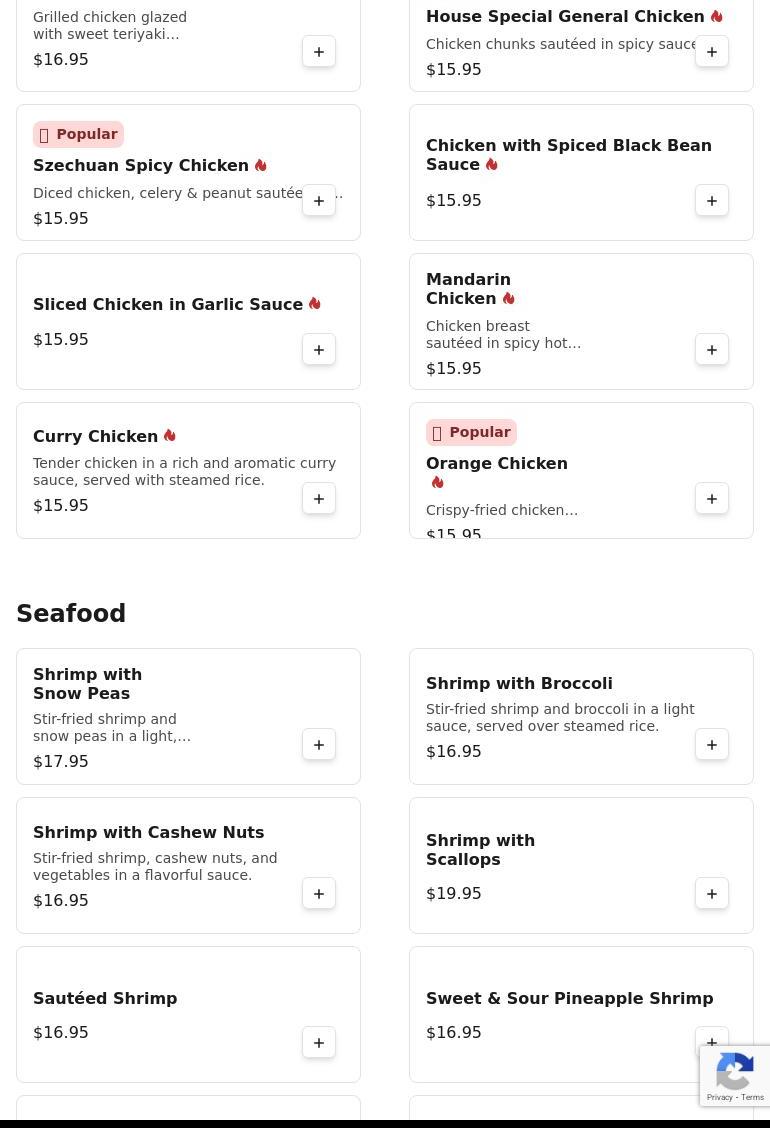Add Mandarin Chicken using plus icon
The width and height of the screenshot is (770, 1128).
(712, 350)
